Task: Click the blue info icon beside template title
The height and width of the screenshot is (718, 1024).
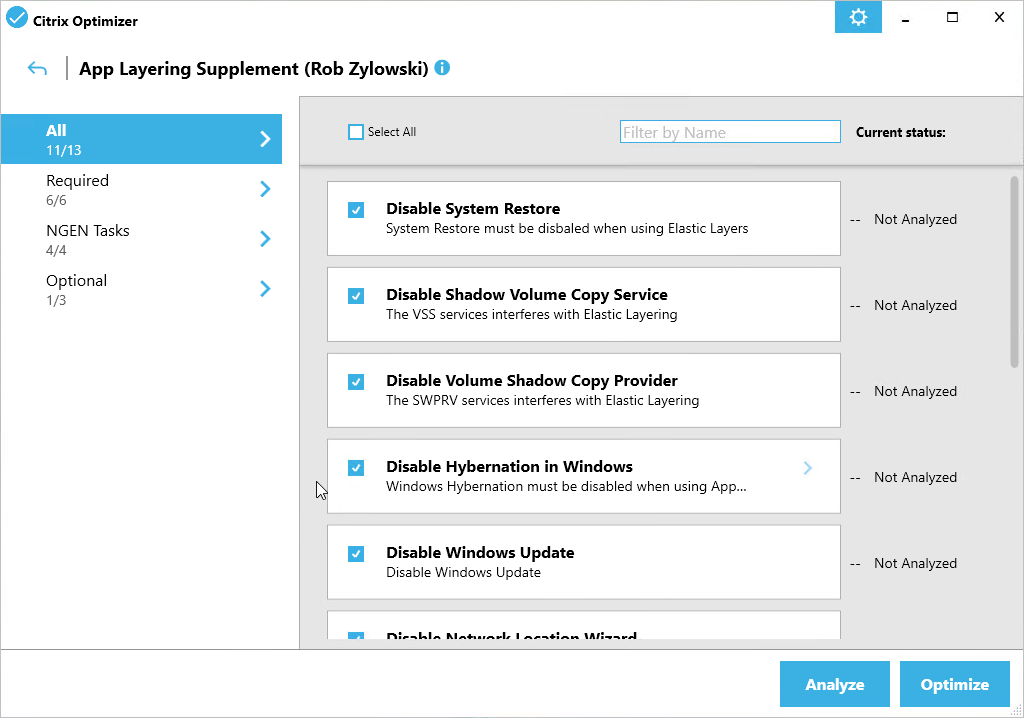Action: point(442,67)
